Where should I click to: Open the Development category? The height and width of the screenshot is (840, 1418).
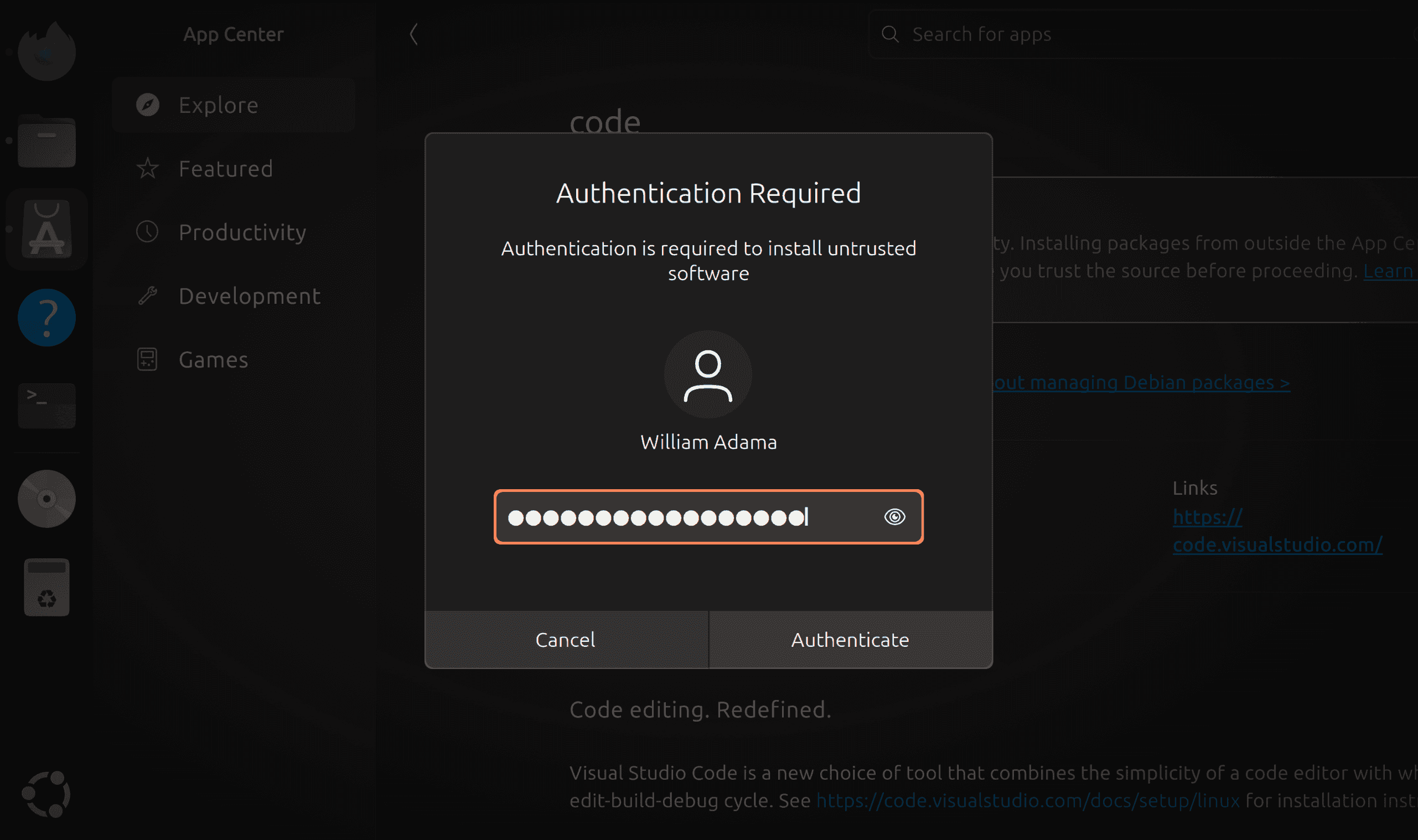coord(233,296)
